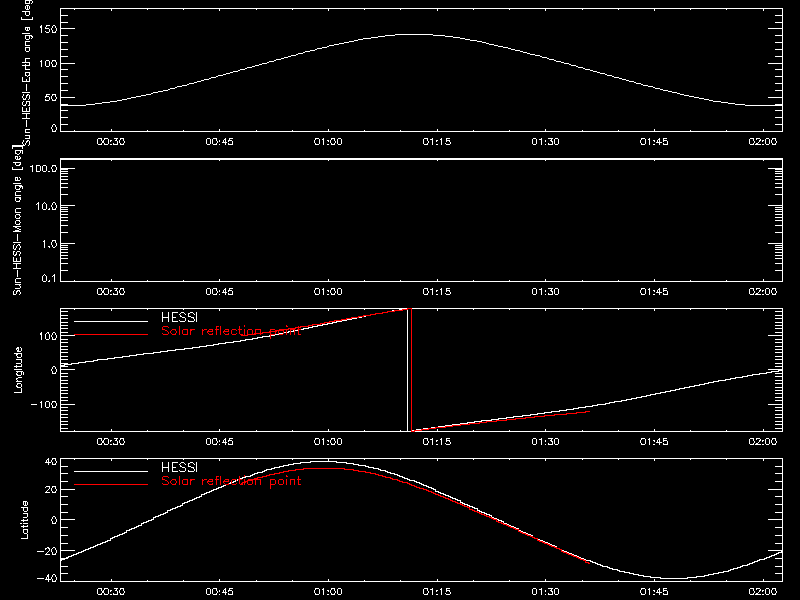This screenshot has width=800, height=600.
Task: Click the vertical red longitude wrap line
Action: (412, 370)
